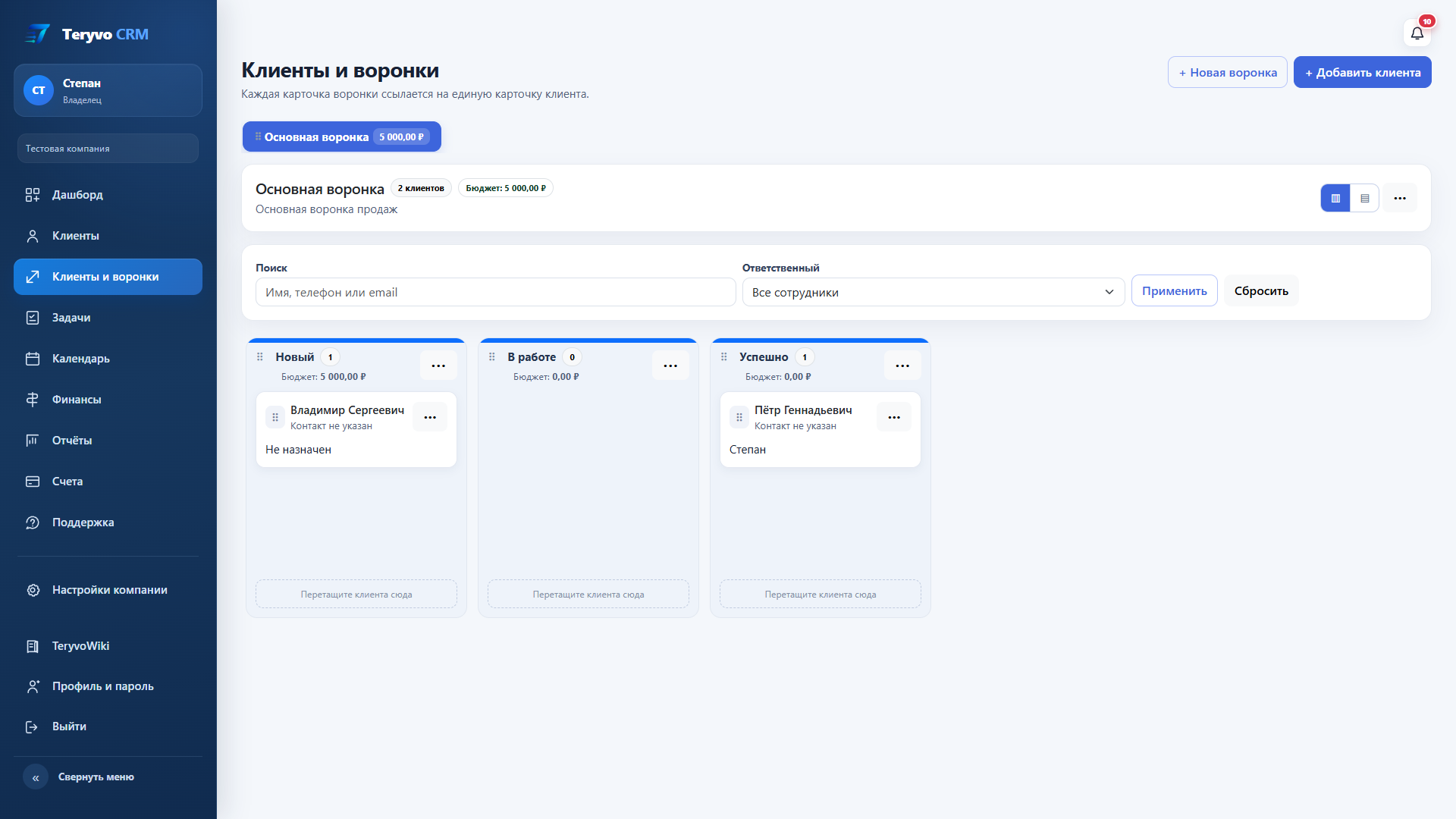Open Задачи in the sidebar
The height and width of the screenshot is (819, 1456).
point(108,318)
